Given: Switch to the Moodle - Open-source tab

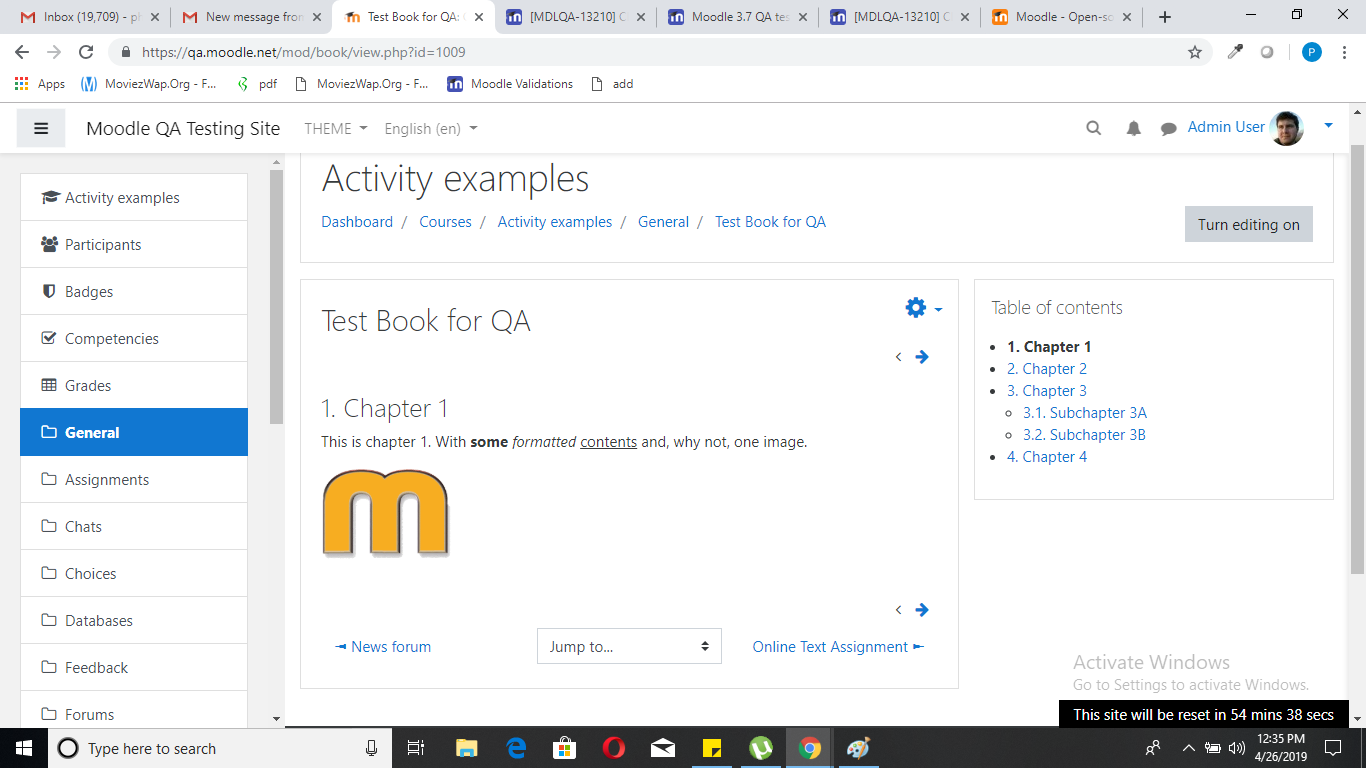Looking at the screenshot, I should pos(1060,17).
